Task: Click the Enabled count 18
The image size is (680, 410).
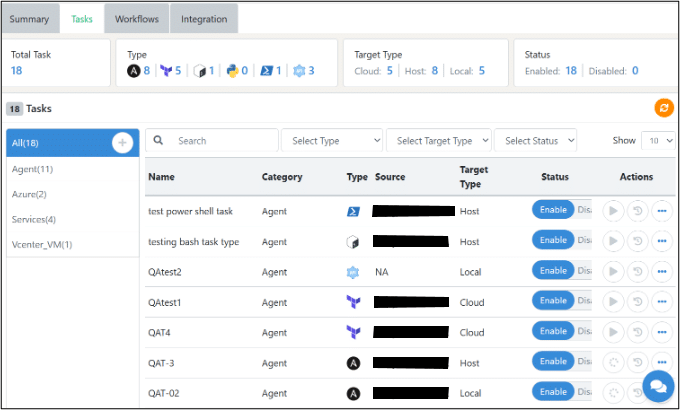Action: pyautogui.click(x=571, y=71)
